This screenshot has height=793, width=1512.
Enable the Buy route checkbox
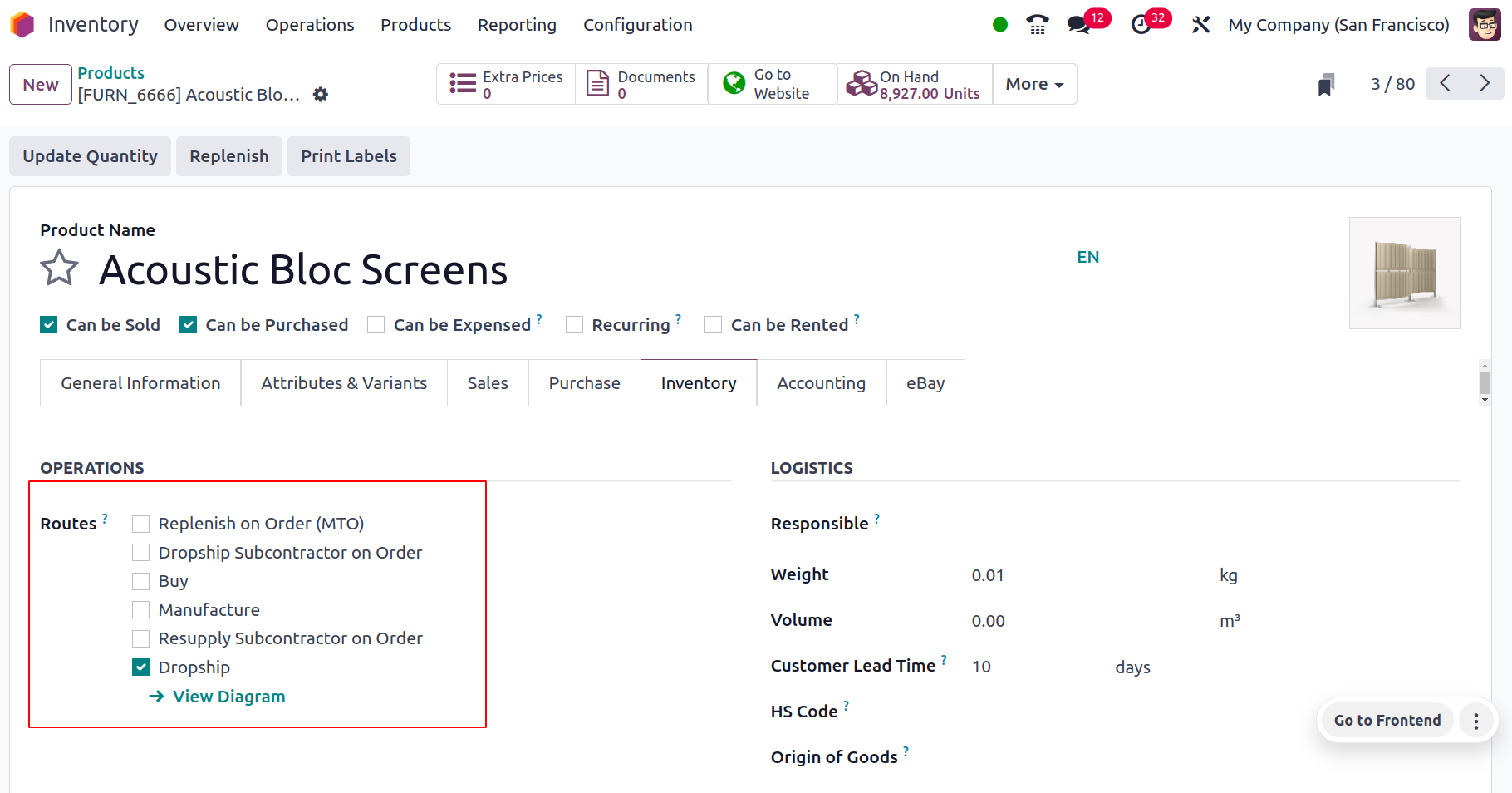point(140,581)
